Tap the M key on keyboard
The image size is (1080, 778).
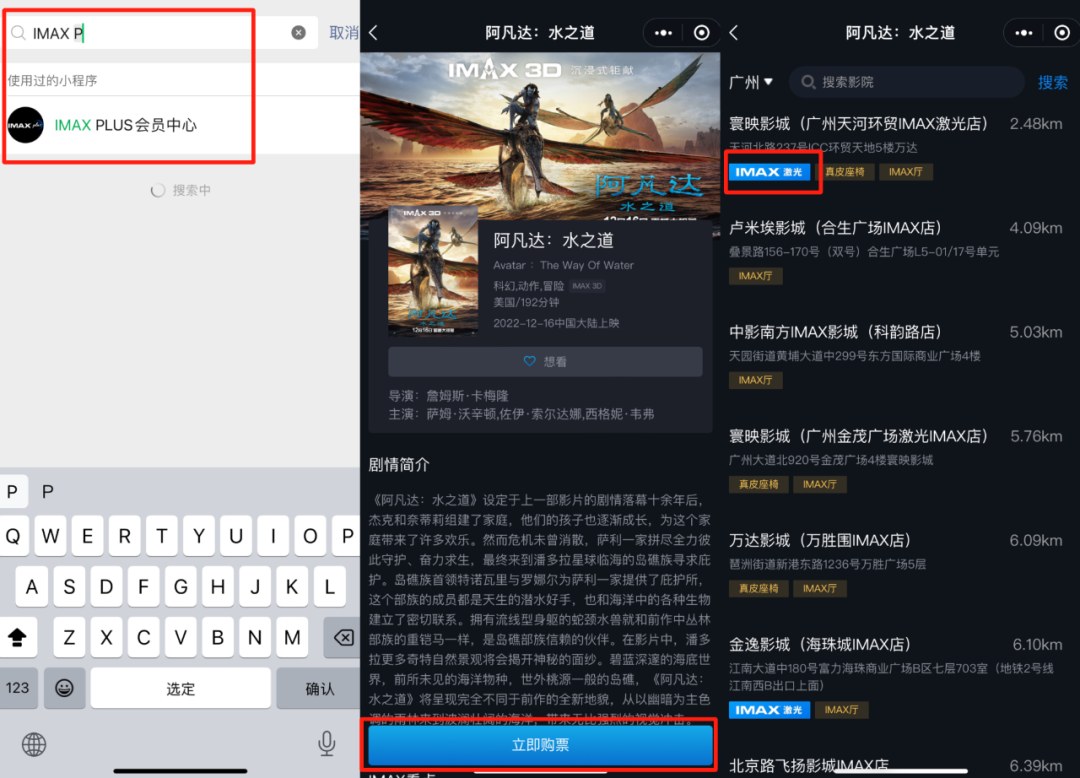coord(292,638)
